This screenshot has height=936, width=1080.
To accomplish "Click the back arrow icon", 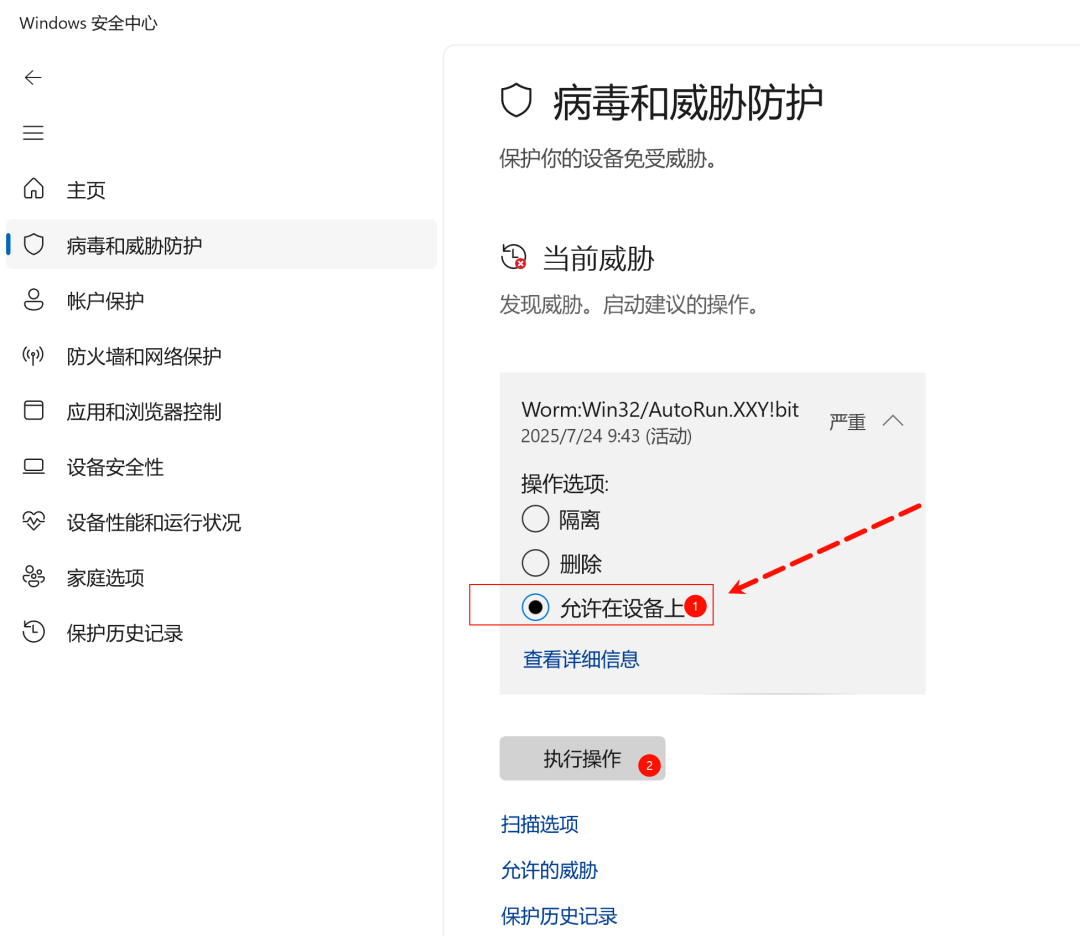I will pyautogui.click(x=33, y=77).
